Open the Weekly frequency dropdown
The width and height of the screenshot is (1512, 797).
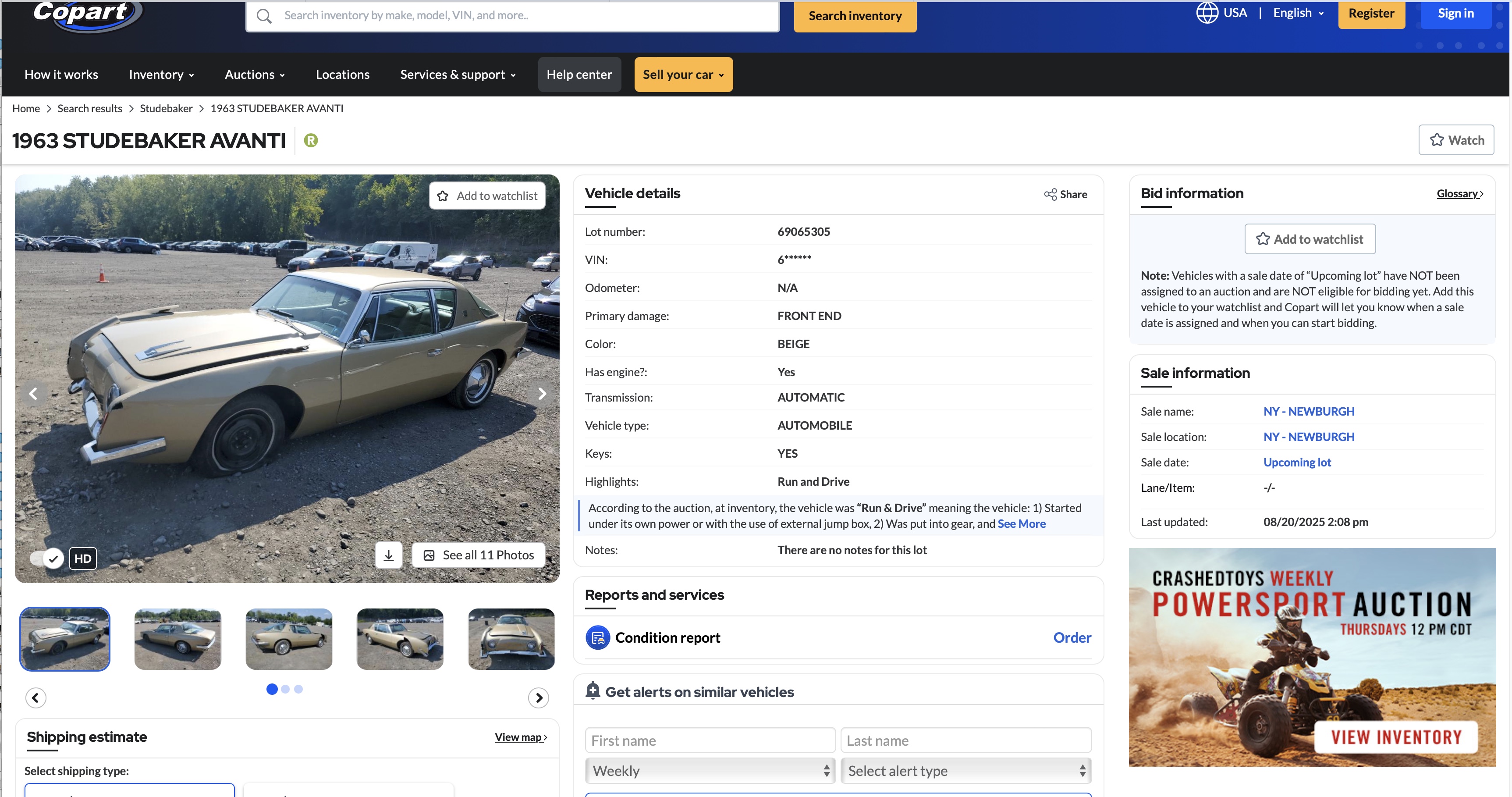tap(710, 771)
